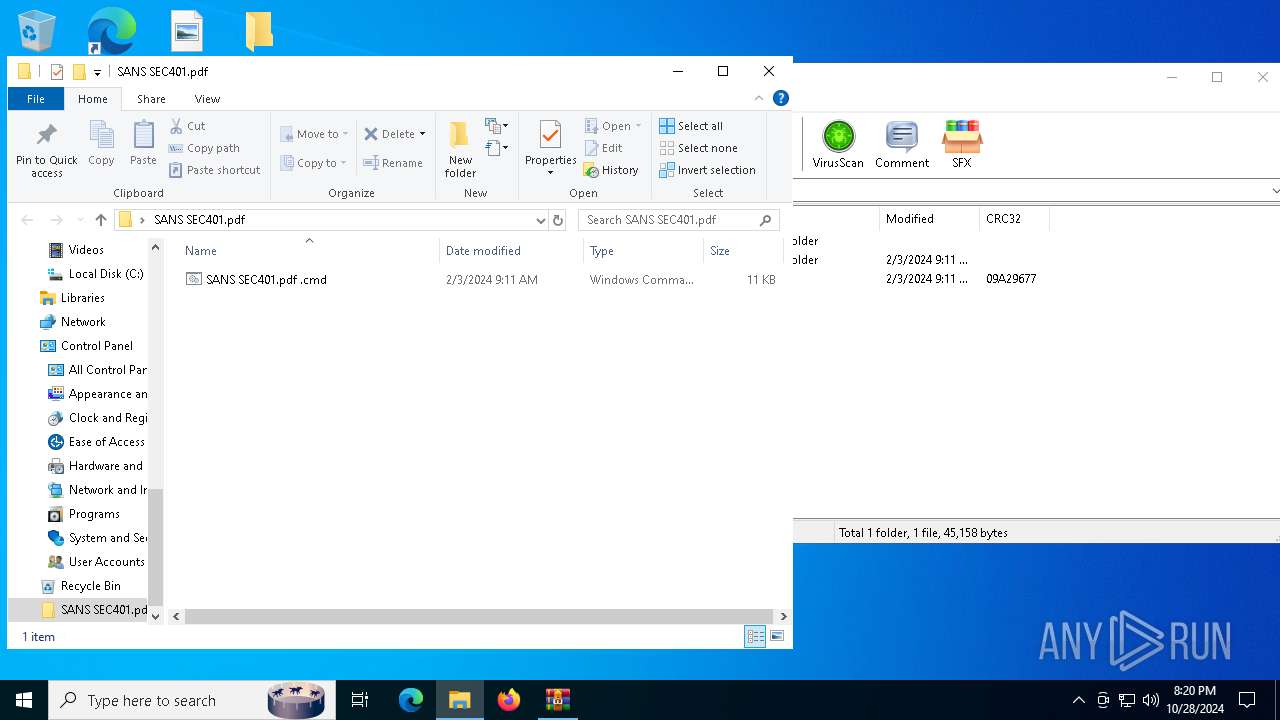
Task: Click Select none
Action: (x=698, y=148)
